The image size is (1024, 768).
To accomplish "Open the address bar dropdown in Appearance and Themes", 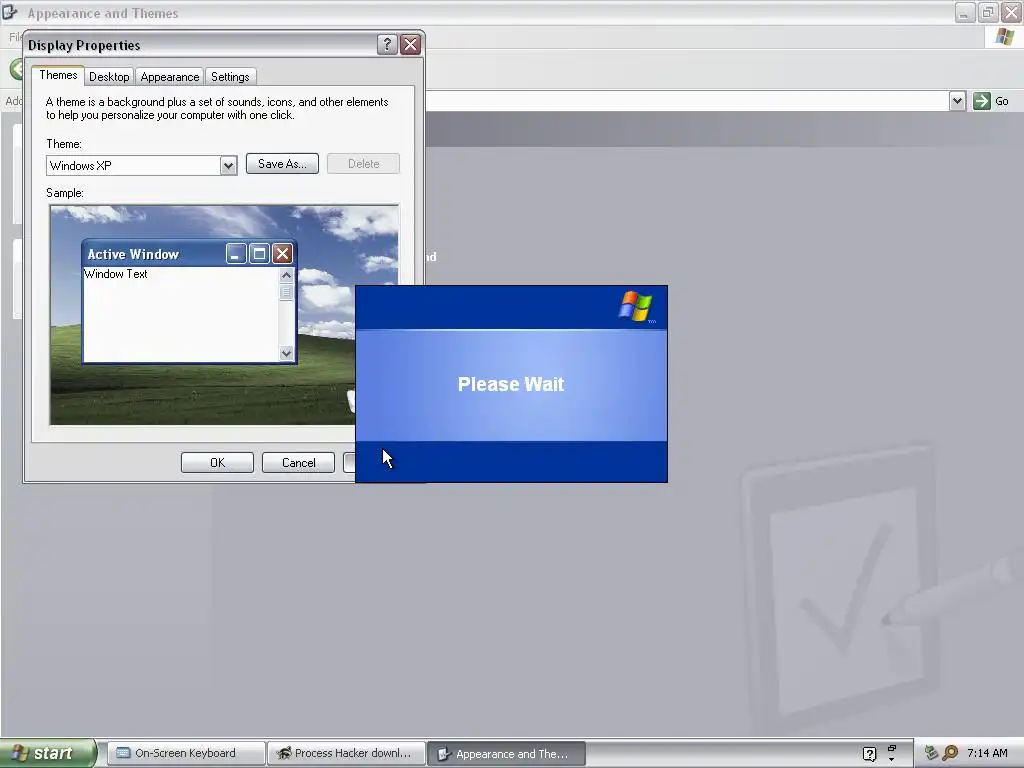I will click(957, 101).
